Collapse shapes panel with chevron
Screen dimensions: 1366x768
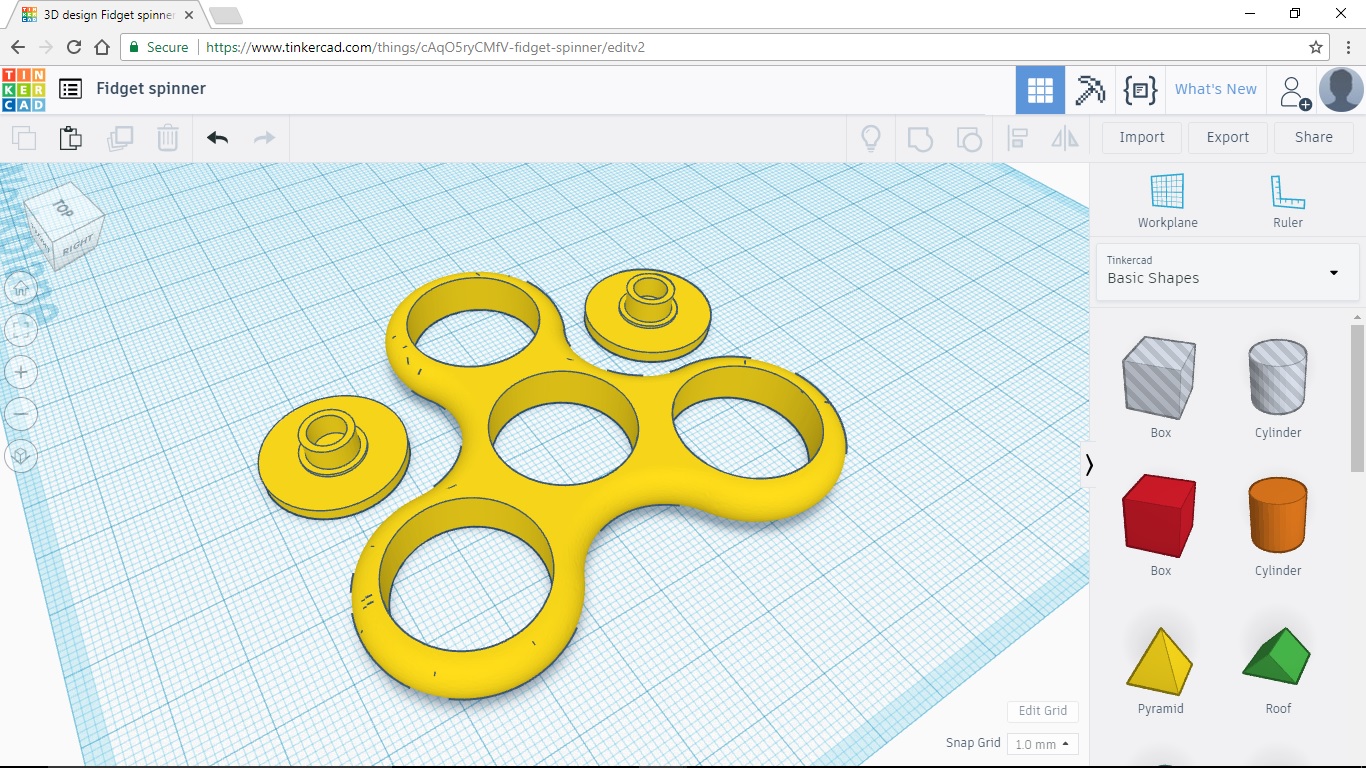(x=1089, y=464)
